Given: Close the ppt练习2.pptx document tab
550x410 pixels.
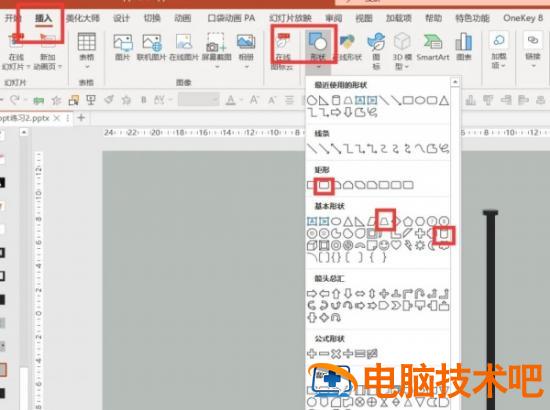Looking at the screenshot, I should coord(56,118).
